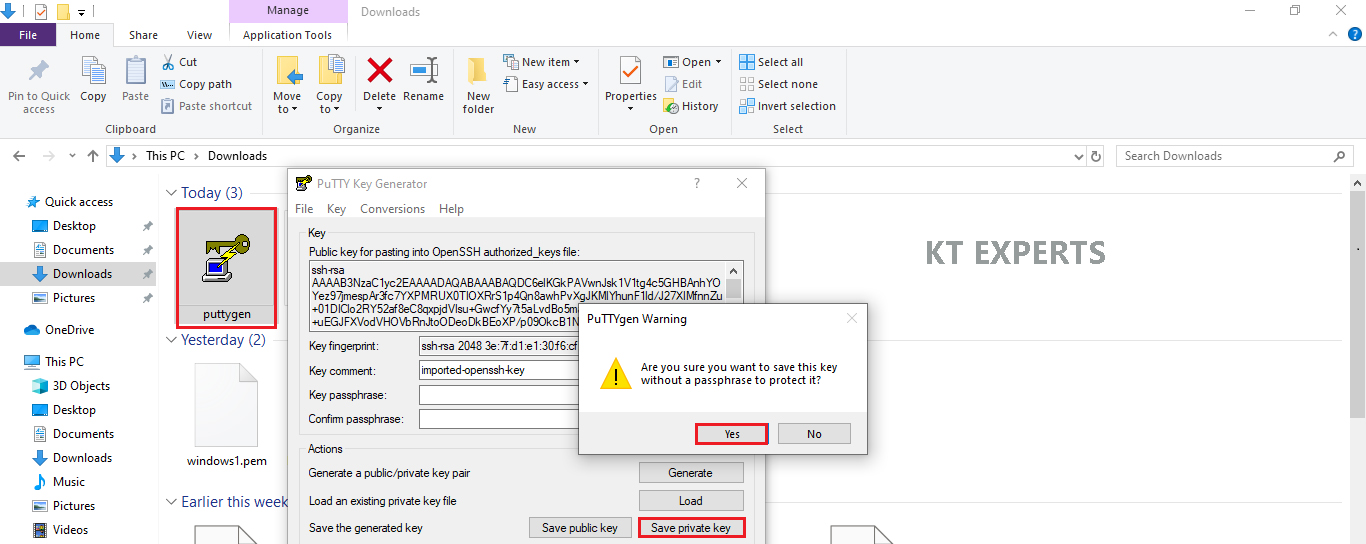Click ribbon help question mark icon
Viewport: 1366px width, 544px height.
pyautogui.click(x=1355, y=35)
